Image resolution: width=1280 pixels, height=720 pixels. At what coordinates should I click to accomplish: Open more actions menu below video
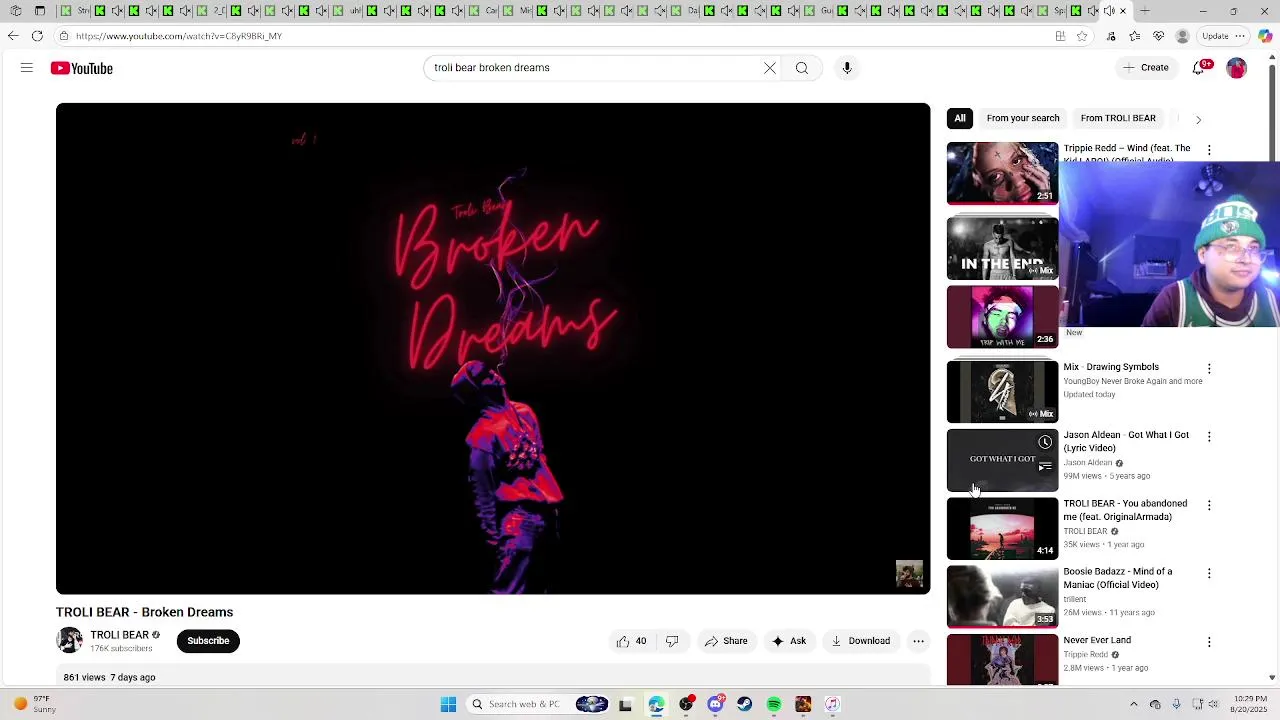point(918,641)
